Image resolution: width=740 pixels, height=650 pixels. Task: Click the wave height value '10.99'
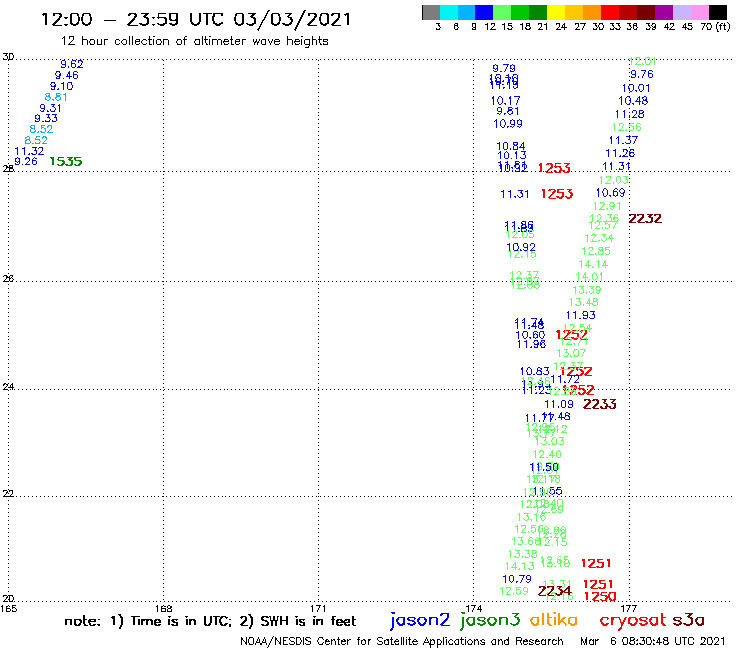pyautogui.click(x=508, y=124)
